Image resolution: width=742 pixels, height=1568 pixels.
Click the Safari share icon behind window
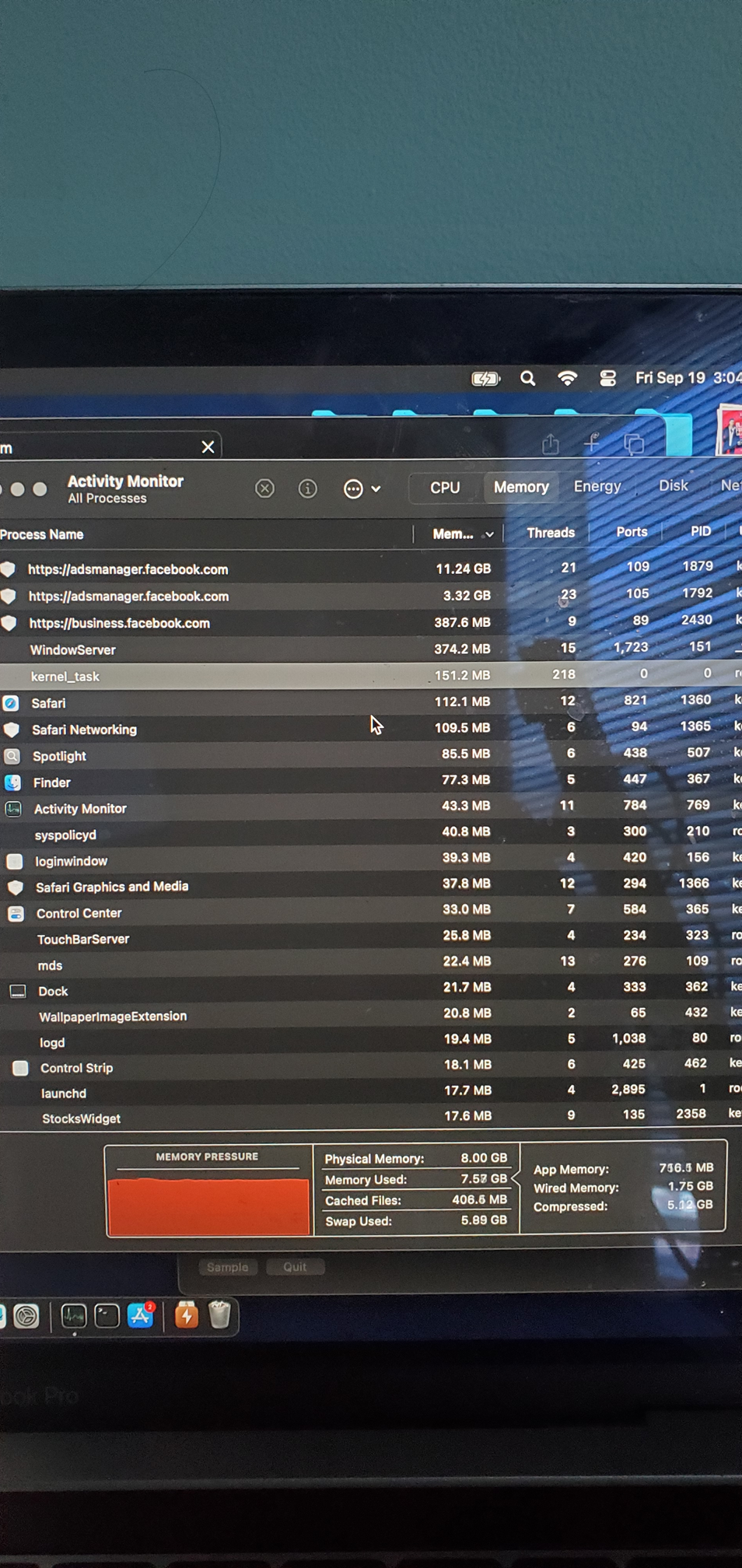551,443
